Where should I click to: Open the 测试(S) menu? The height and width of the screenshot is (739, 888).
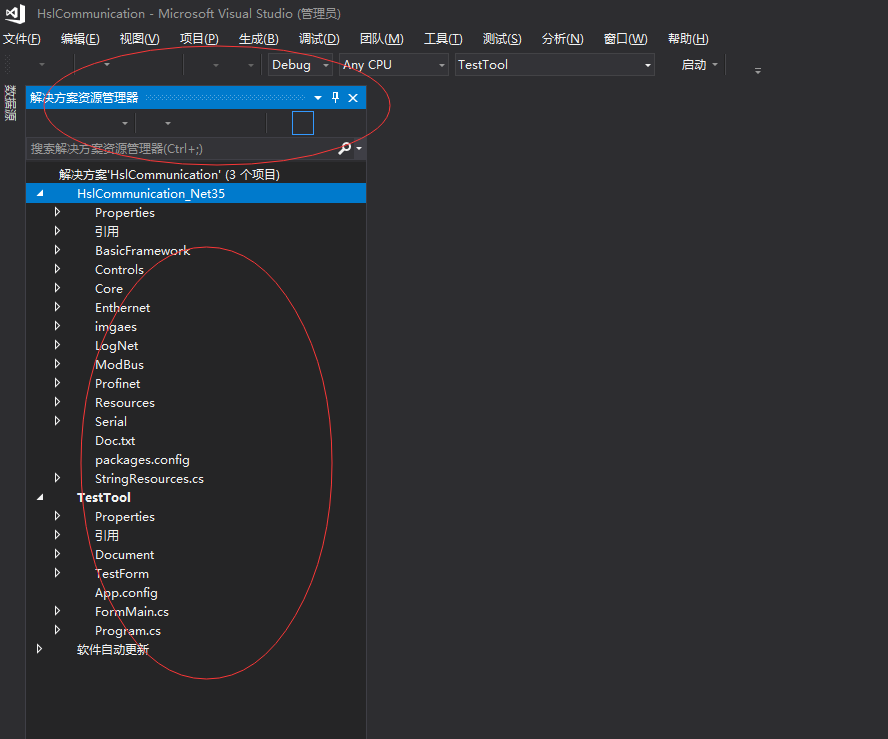point(502,39)
